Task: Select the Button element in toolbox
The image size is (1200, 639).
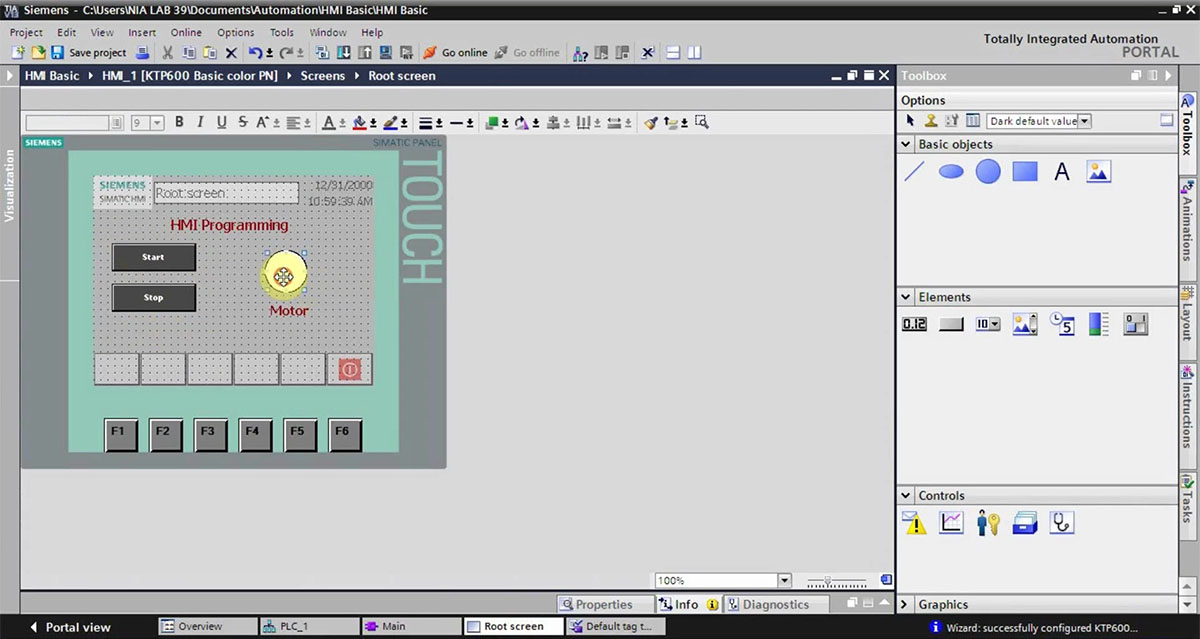Action: (x=951, y=324)
